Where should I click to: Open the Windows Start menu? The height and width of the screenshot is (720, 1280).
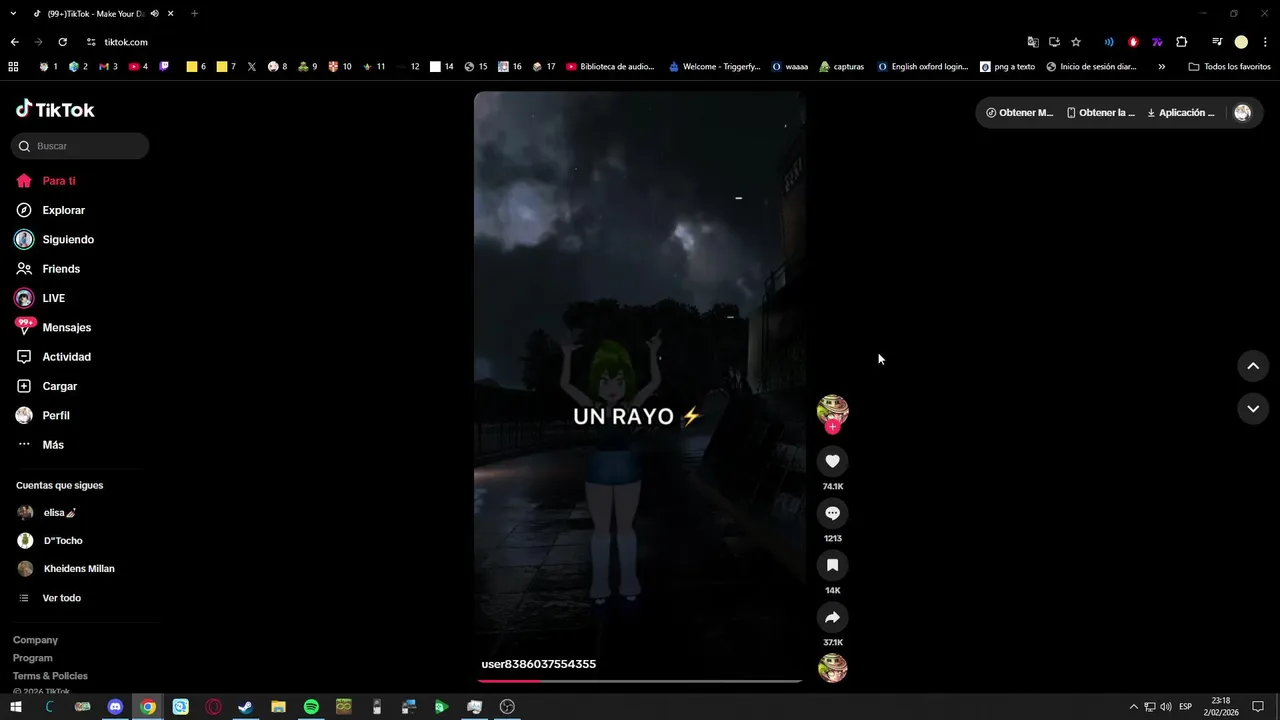point(16,707)
